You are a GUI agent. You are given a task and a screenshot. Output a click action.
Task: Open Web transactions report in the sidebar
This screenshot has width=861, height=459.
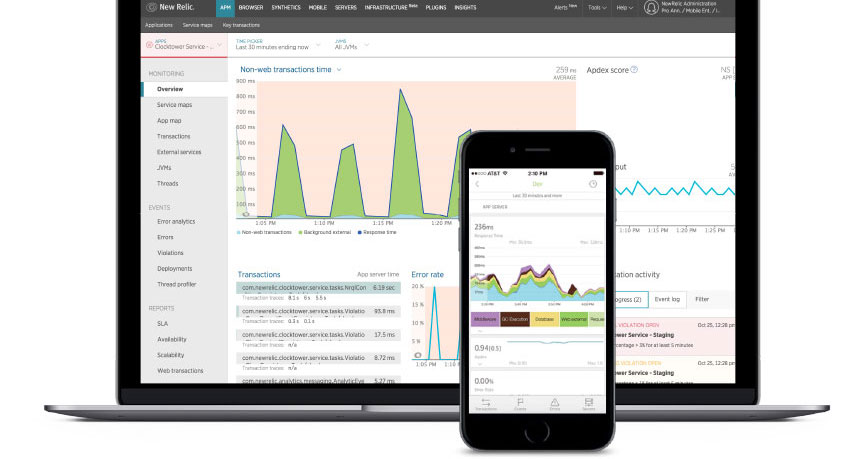(180, 371)
